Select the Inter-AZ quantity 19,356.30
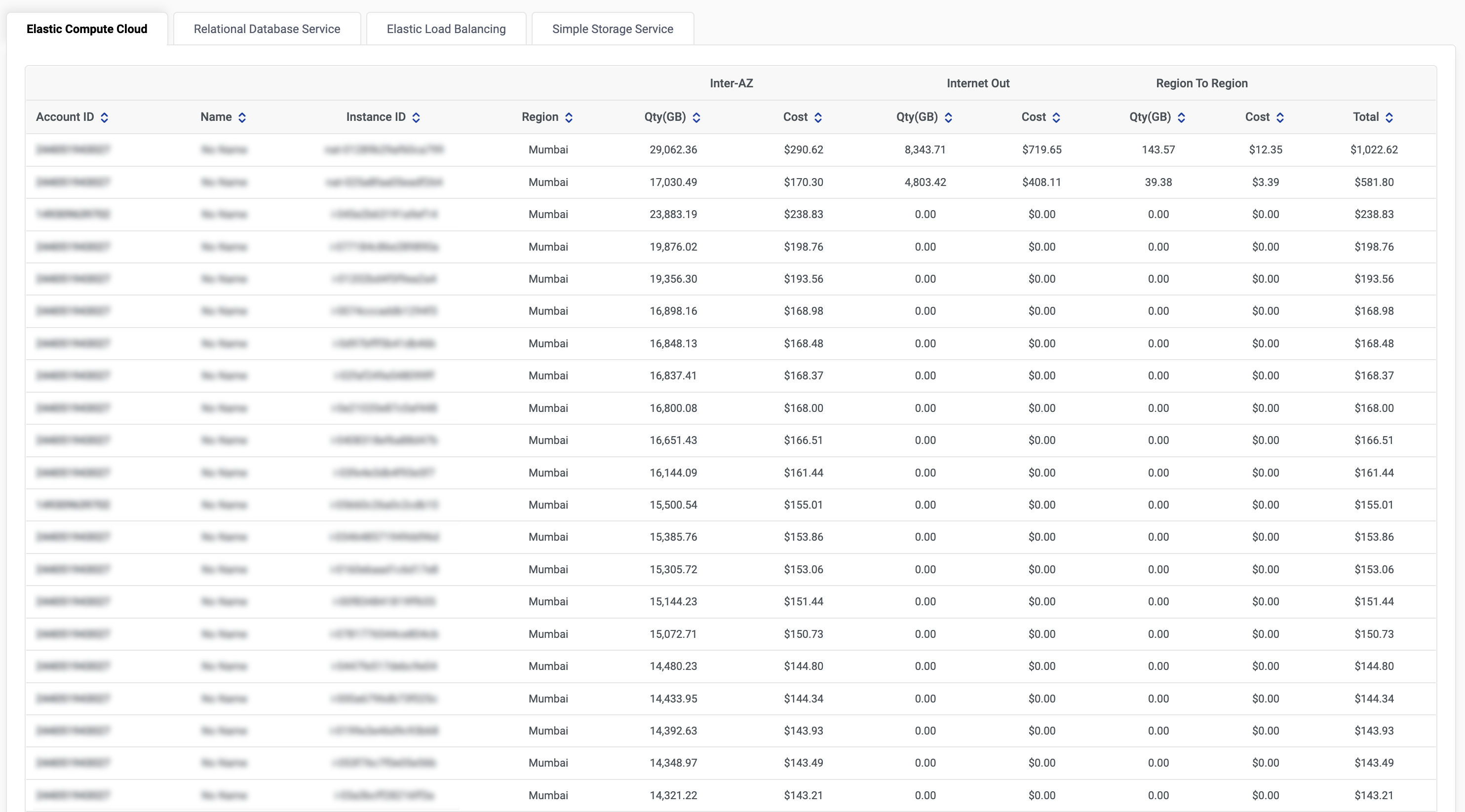 click(x=673, y=279)
